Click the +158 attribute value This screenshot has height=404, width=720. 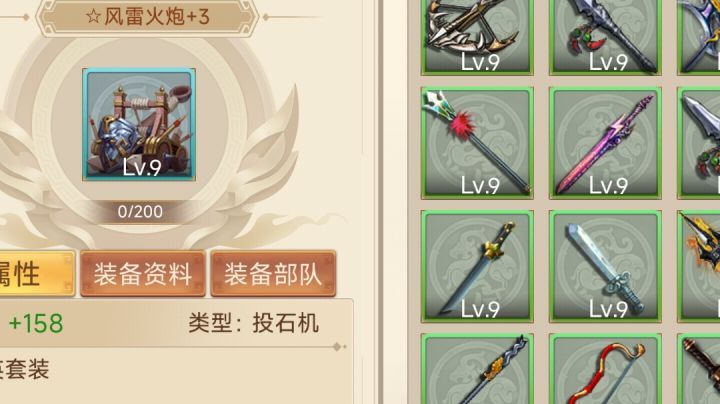pyautogui.click(x=36, y=323)
